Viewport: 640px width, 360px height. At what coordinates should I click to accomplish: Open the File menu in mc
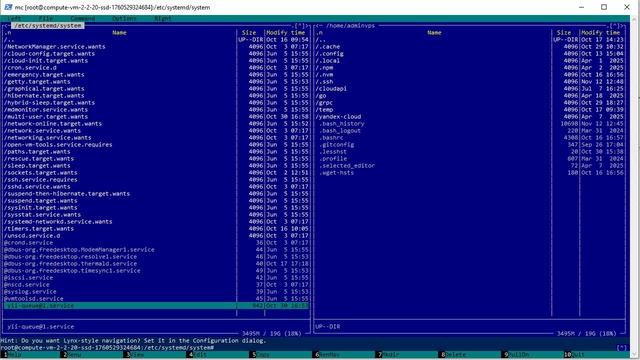coord(46,18)
